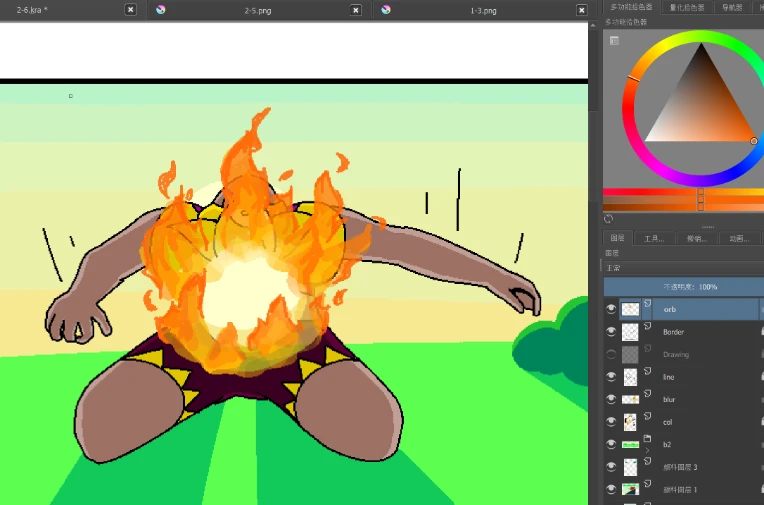Click the lock icon on Border layer
The image size is (764, 505).
click(762, 331)
